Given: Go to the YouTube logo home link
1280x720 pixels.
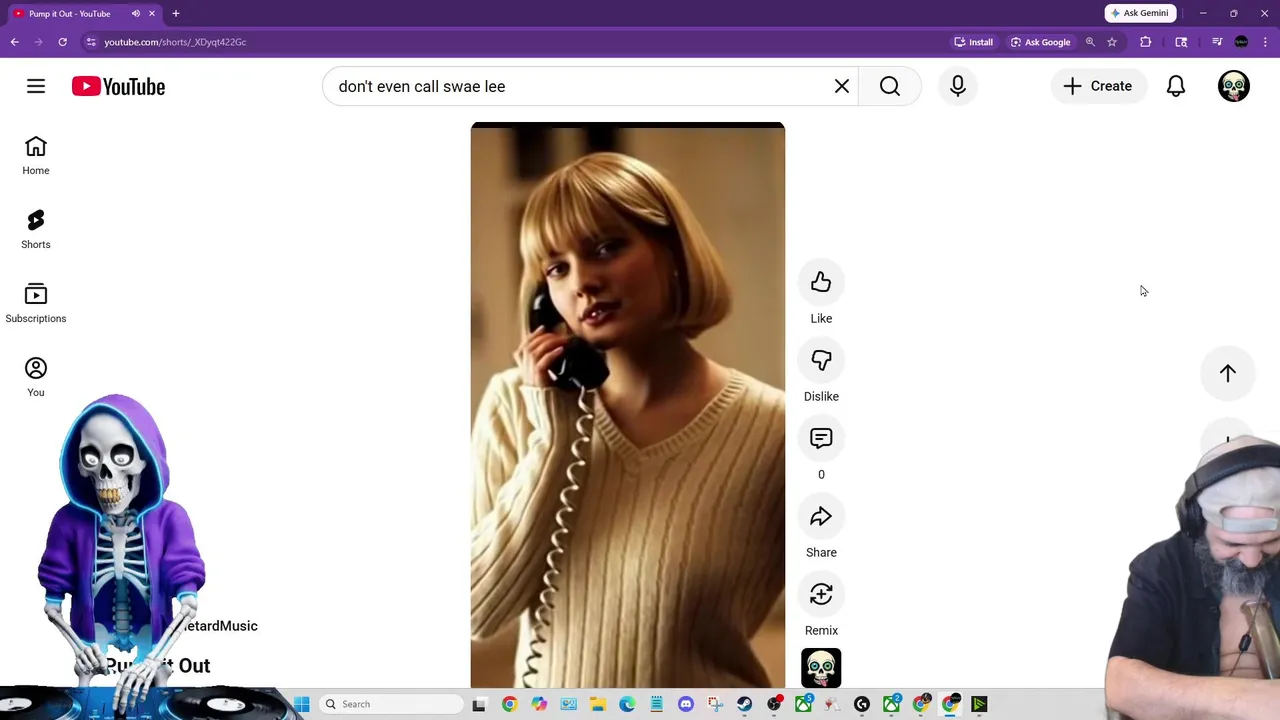Looking at the screenshot, I should point(118,87).
